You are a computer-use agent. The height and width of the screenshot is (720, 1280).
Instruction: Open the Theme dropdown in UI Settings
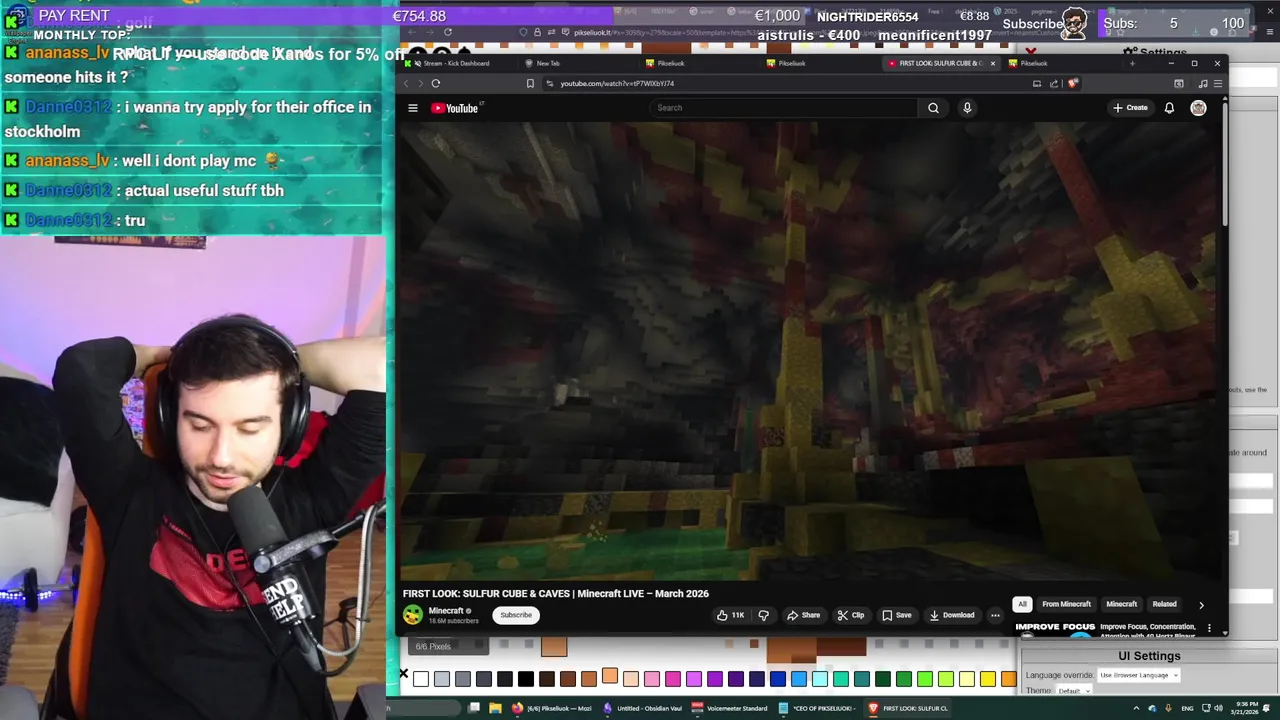click(x=1074, y=691)
